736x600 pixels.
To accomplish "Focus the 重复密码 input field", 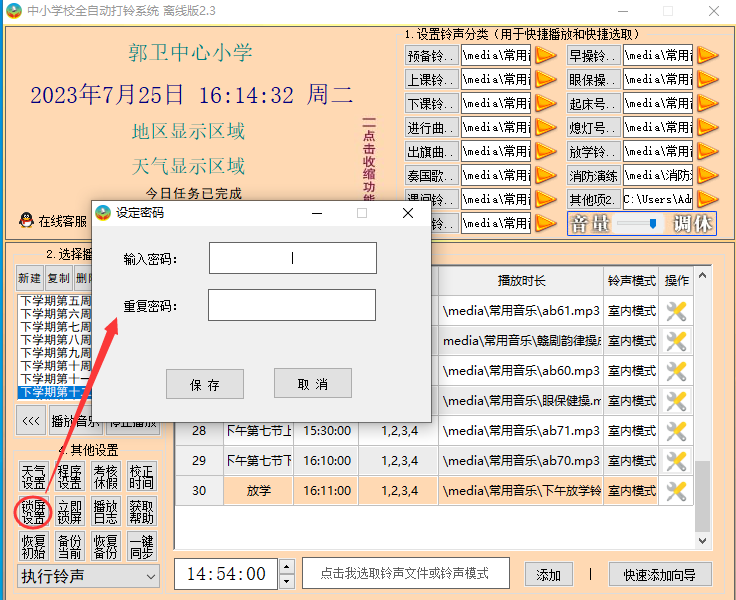I will click(291, 305).
